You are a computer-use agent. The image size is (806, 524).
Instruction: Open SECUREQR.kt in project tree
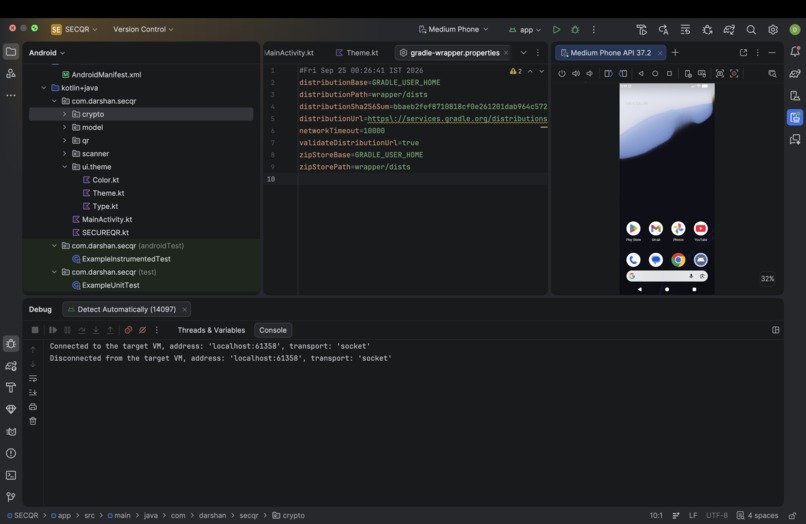point(105,232)
